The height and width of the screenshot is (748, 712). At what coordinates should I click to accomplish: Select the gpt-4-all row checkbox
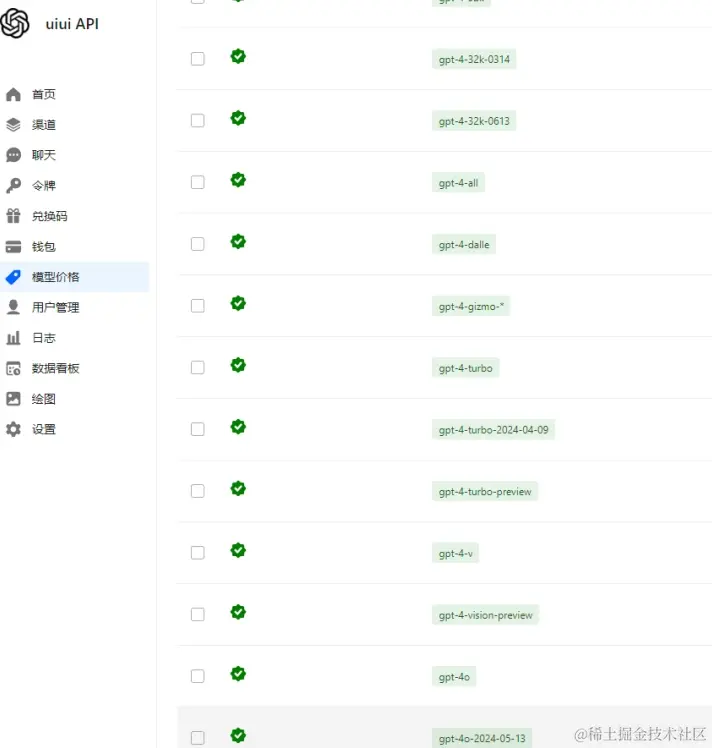pos(197,182)
